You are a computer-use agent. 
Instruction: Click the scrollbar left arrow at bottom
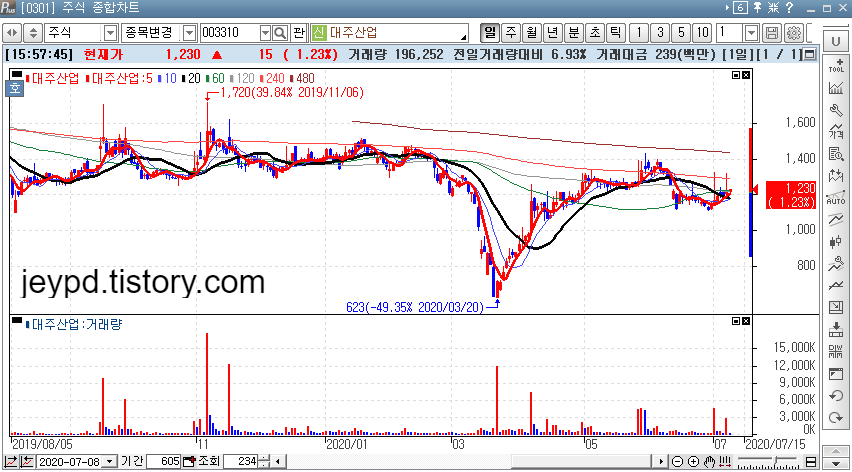(278, 462)
